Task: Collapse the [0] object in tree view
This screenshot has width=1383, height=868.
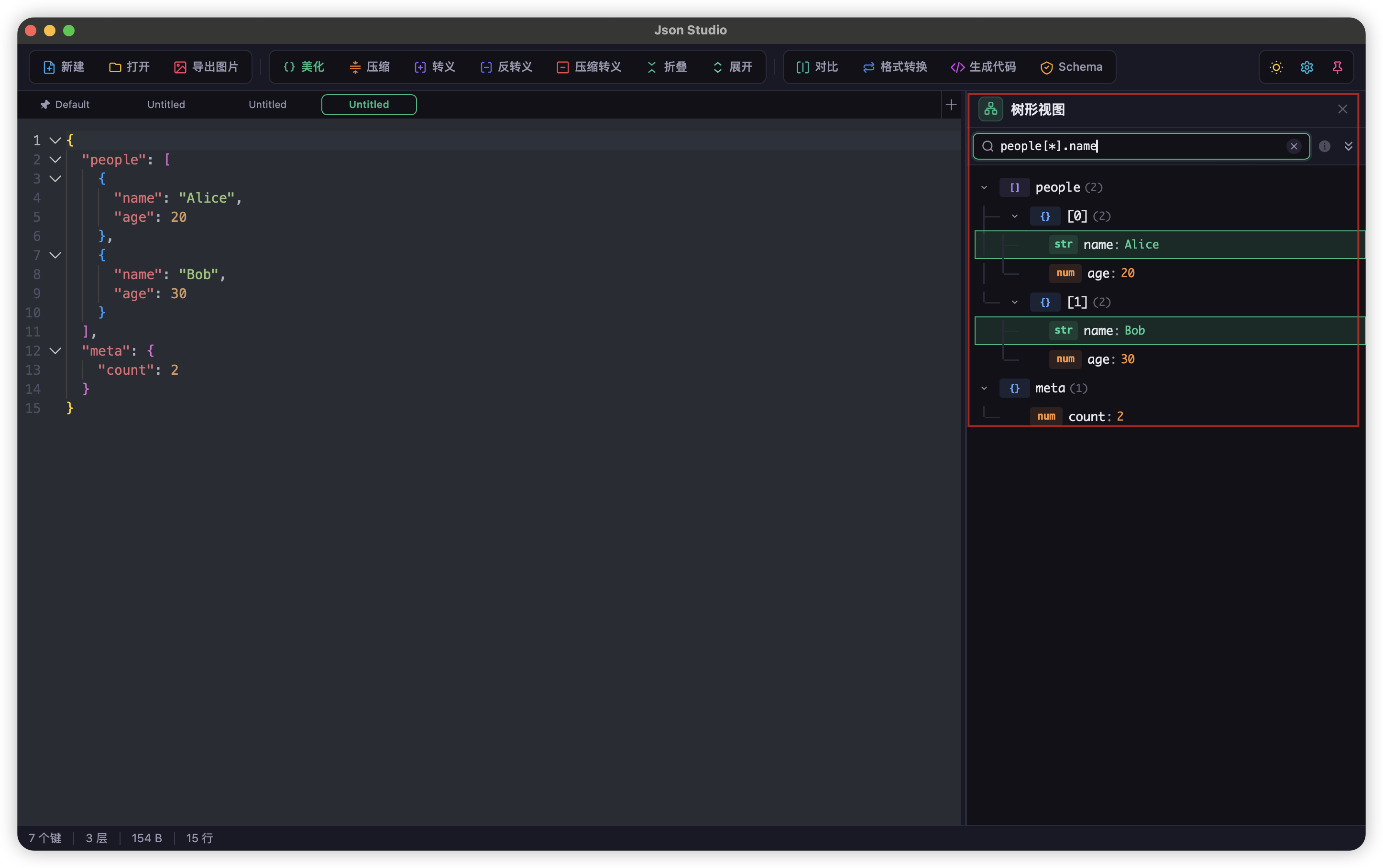Action: pos(1014,216)
